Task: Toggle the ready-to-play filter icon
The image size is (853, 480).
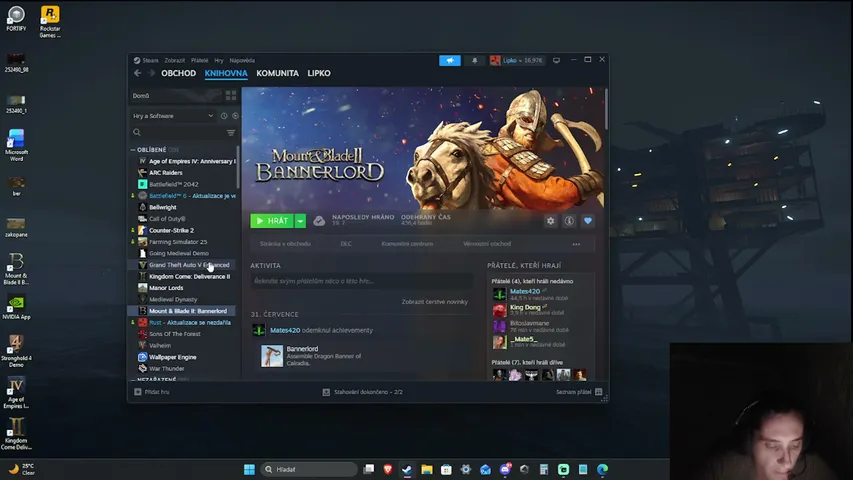Action: pos(235,116)
